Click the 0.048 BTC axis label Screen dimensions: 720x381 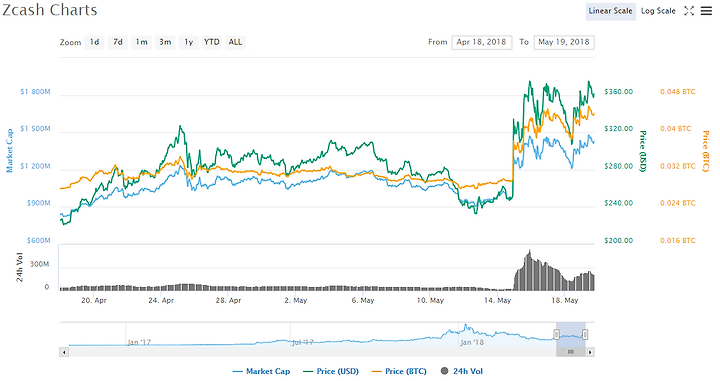click(678, 92)
